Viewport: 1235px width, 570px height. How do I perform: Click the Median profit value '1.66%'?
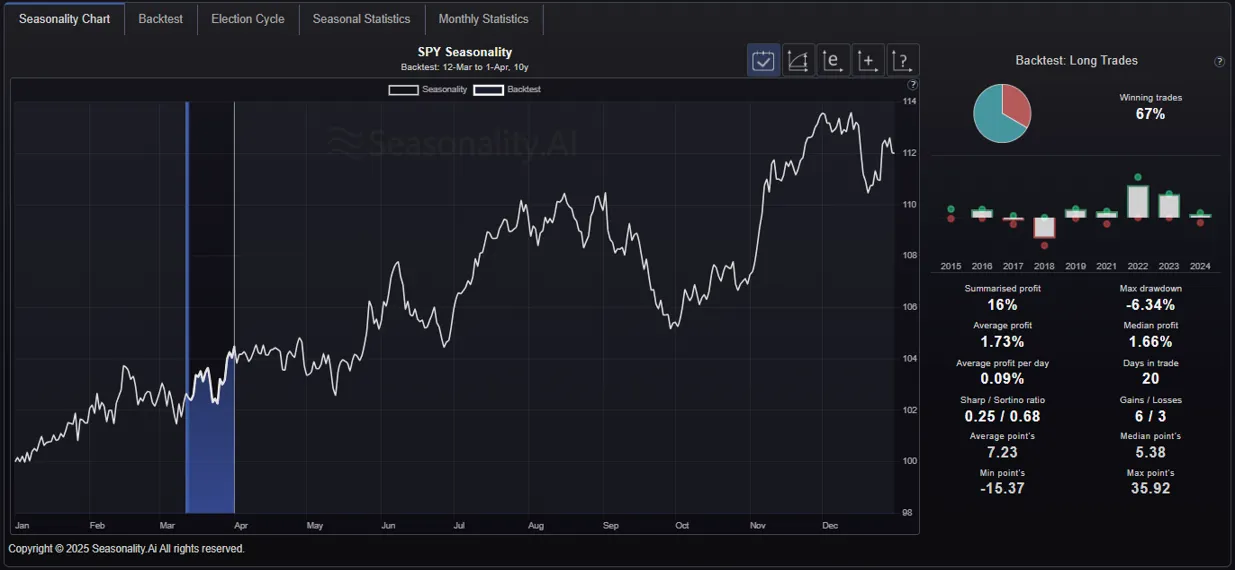pos(1150,341)
